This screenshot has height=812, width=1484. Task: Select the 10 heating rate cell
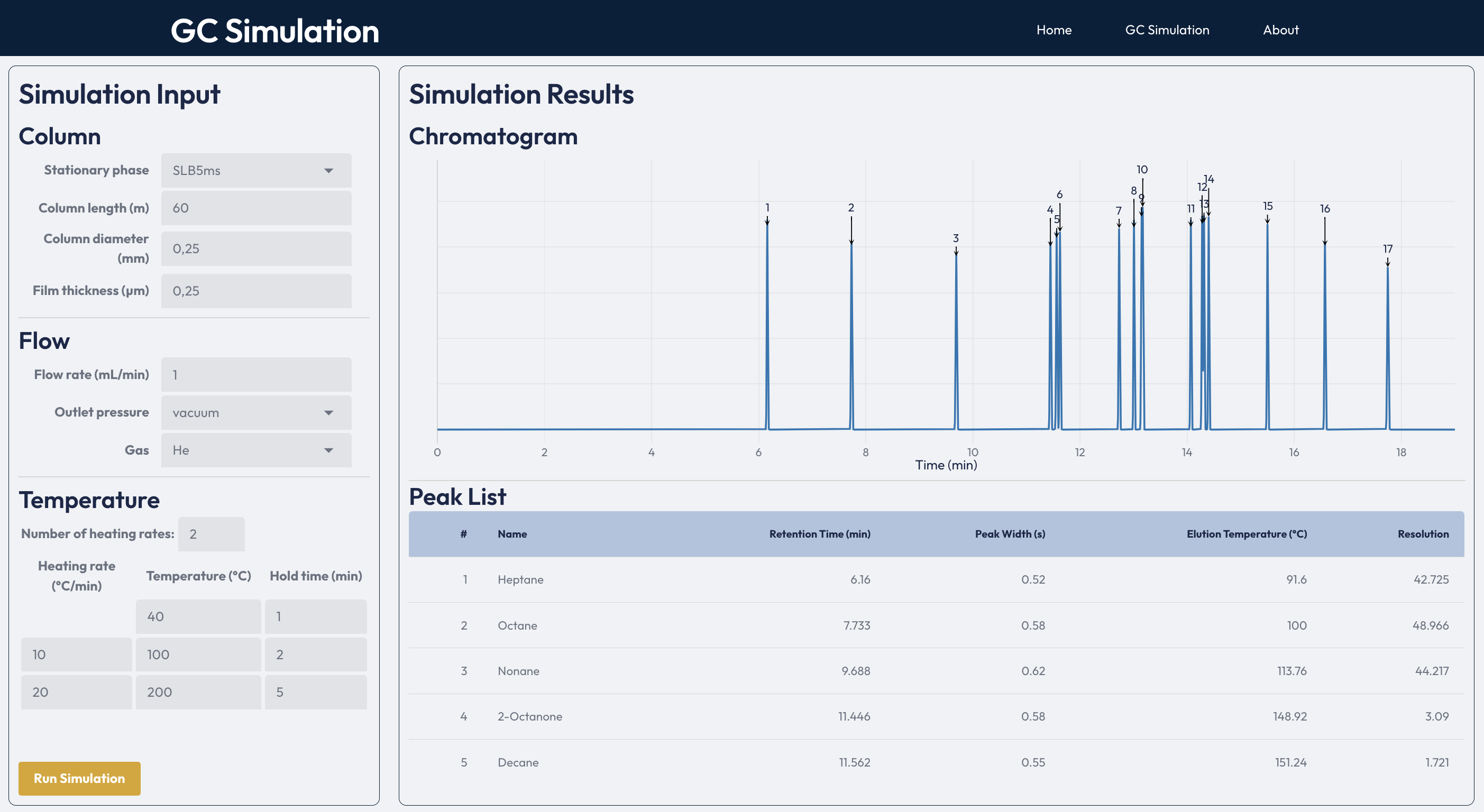76,654
